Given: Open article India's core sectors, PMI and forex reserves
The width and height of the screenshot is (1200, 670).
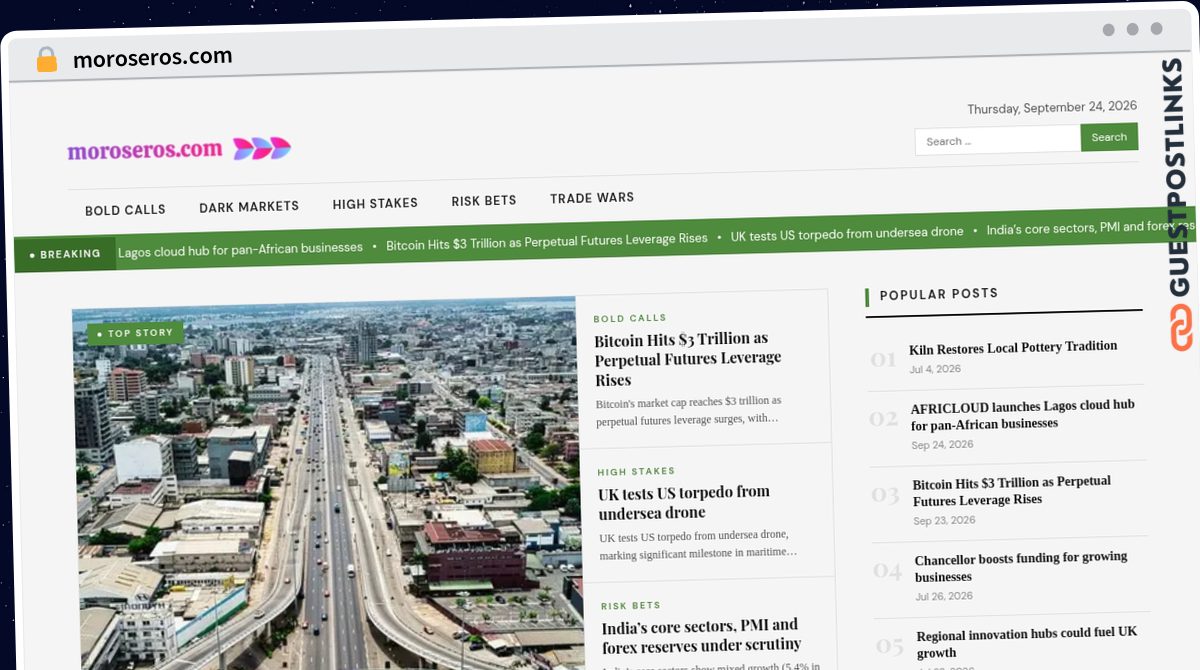Looking at the screenshot, I should pyautogui.click(x=701, y=636).
